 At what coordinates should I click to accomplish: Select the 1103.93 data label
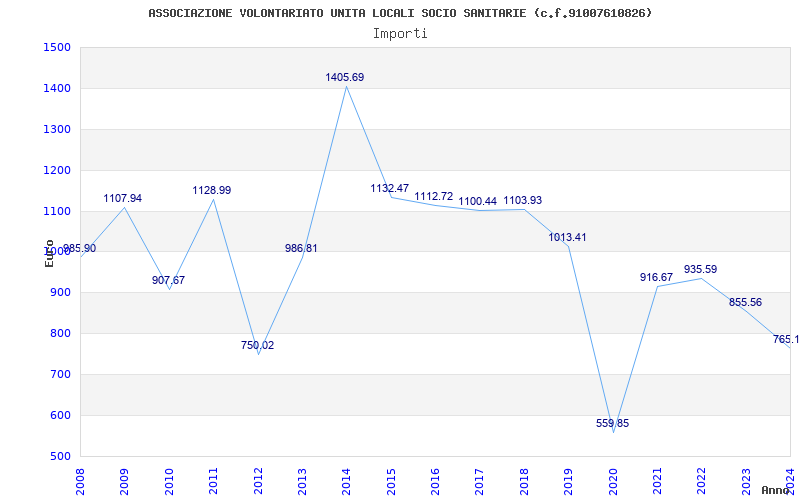523,201
